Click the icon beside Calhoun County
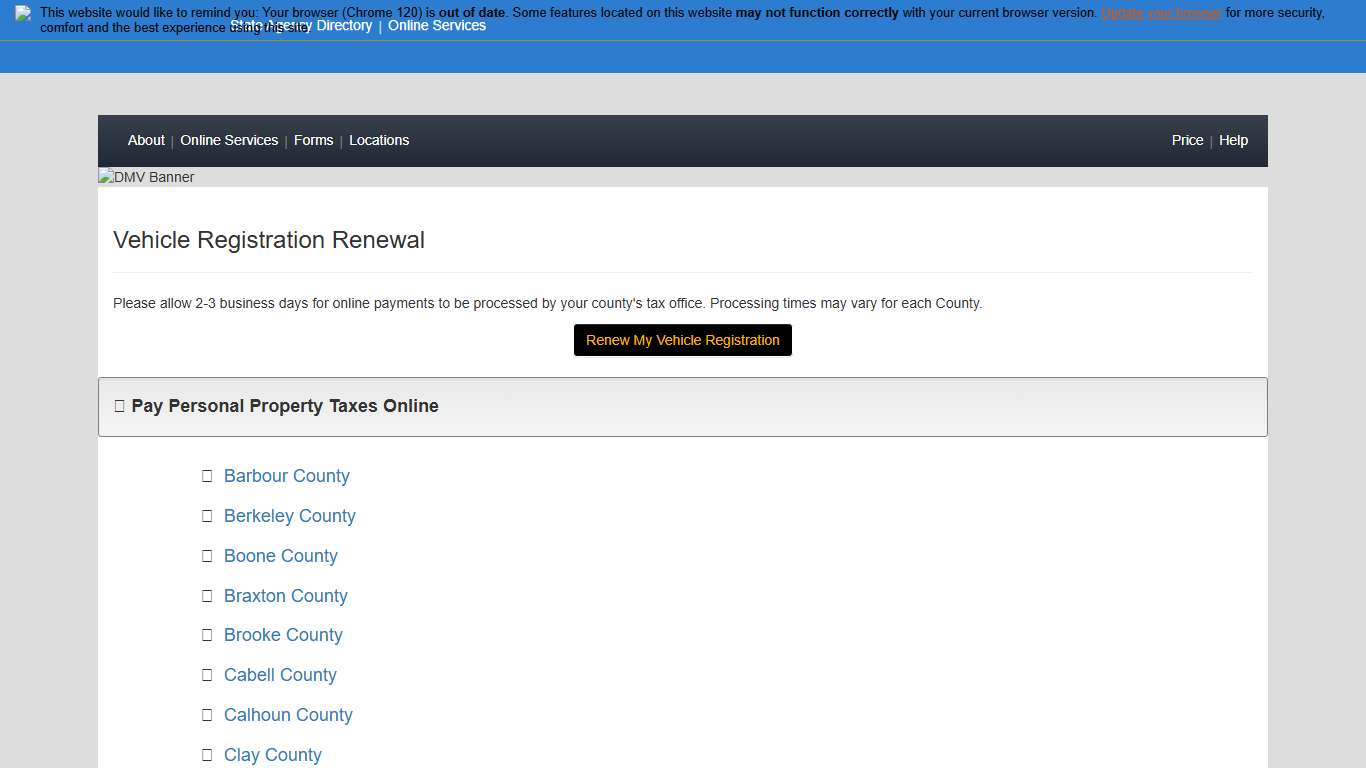 [207, 715]
